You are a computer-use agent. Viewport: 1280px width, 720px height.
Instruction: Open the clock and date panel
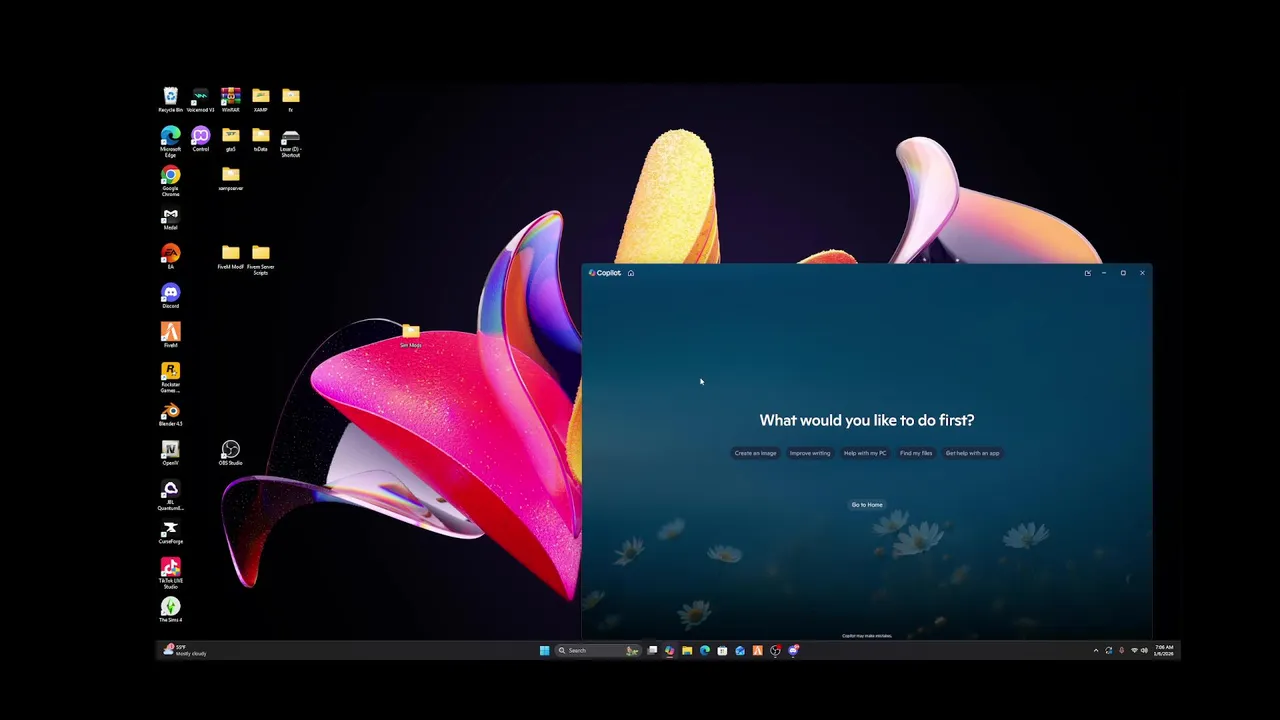[x=1164, y=650]
